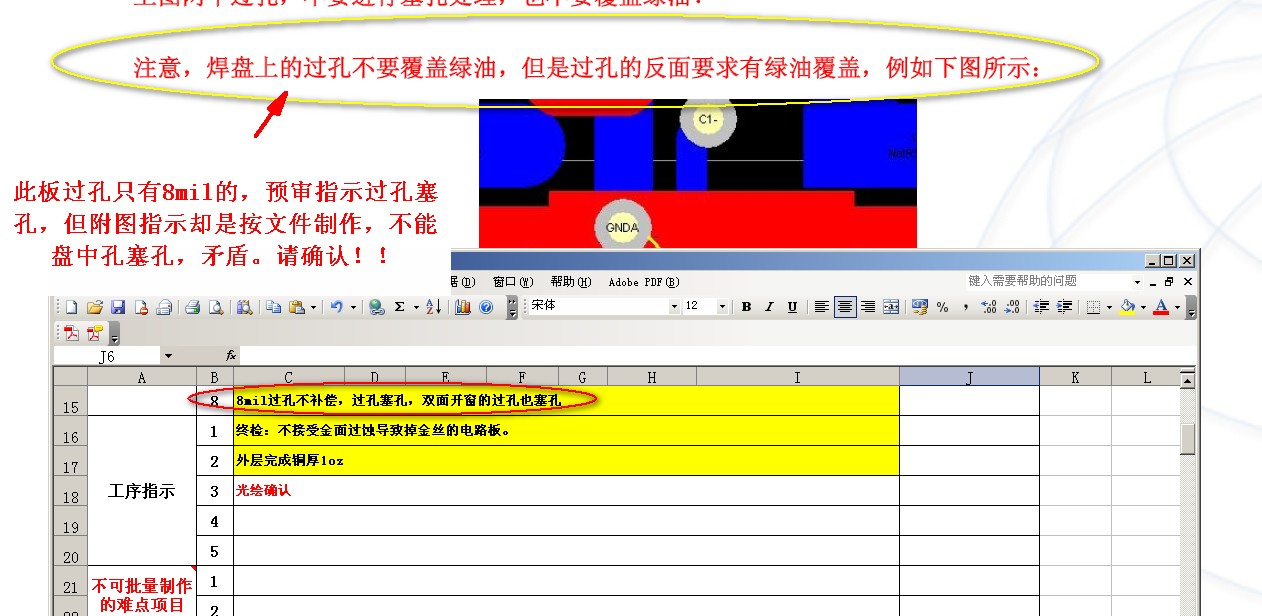Viewport: 1262px width, 616px height.
Task: Create a new workbook with New icon
Action: tap(71, 307)
